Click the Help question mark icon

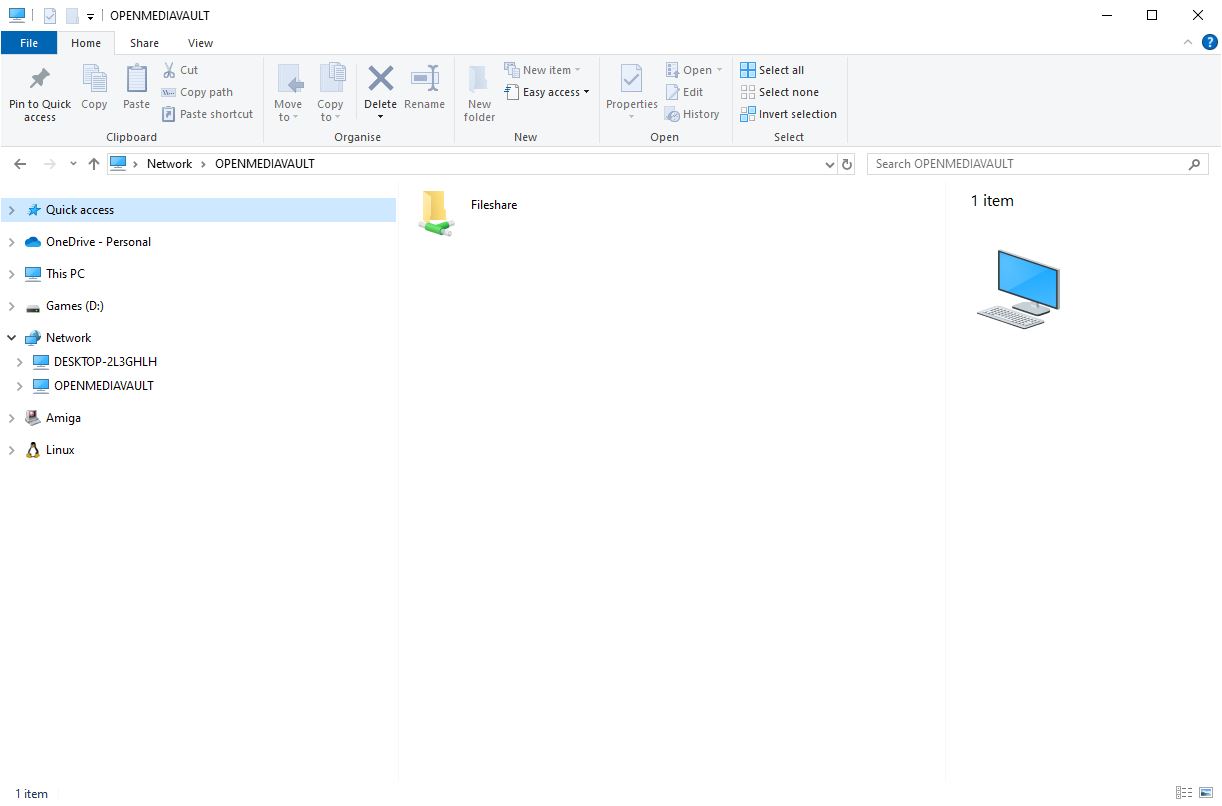coord(1209,42)
